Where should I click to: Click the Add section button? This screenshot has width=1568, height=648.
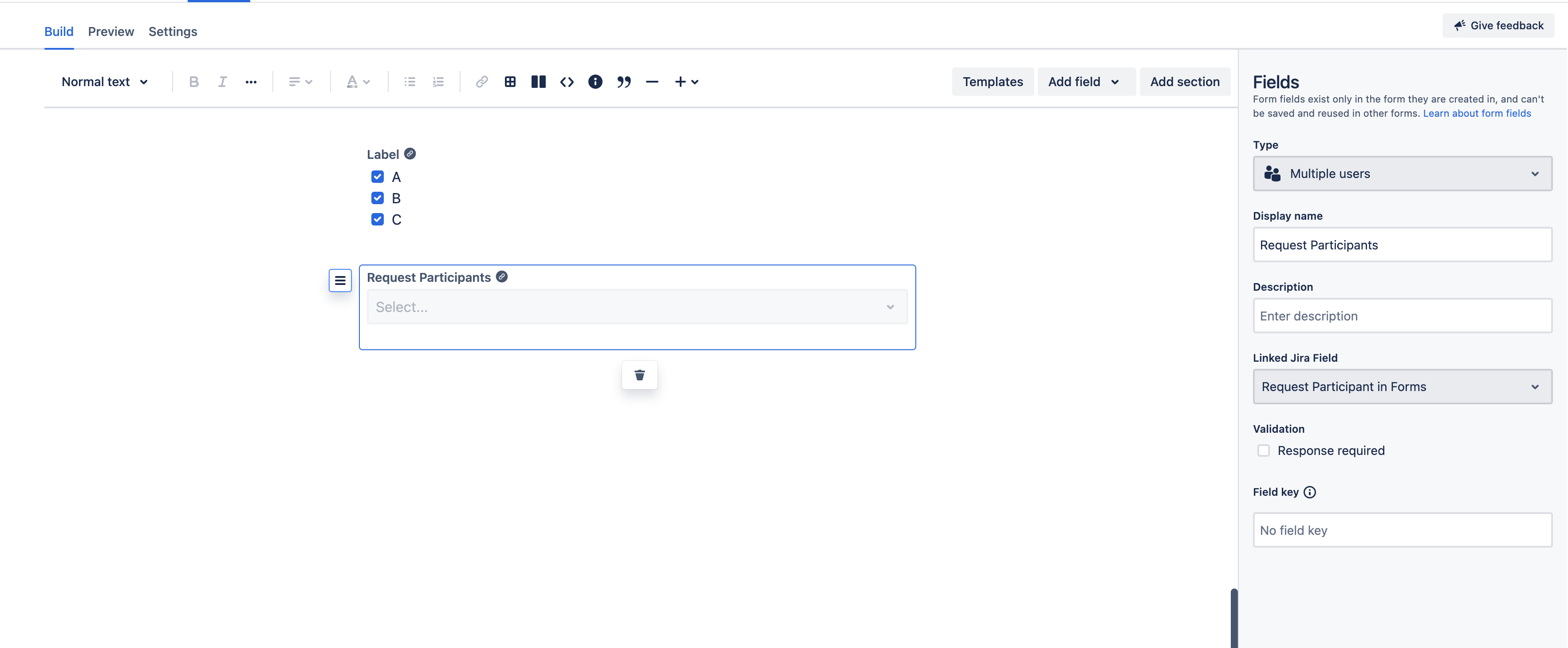[x=1184, y=82]
